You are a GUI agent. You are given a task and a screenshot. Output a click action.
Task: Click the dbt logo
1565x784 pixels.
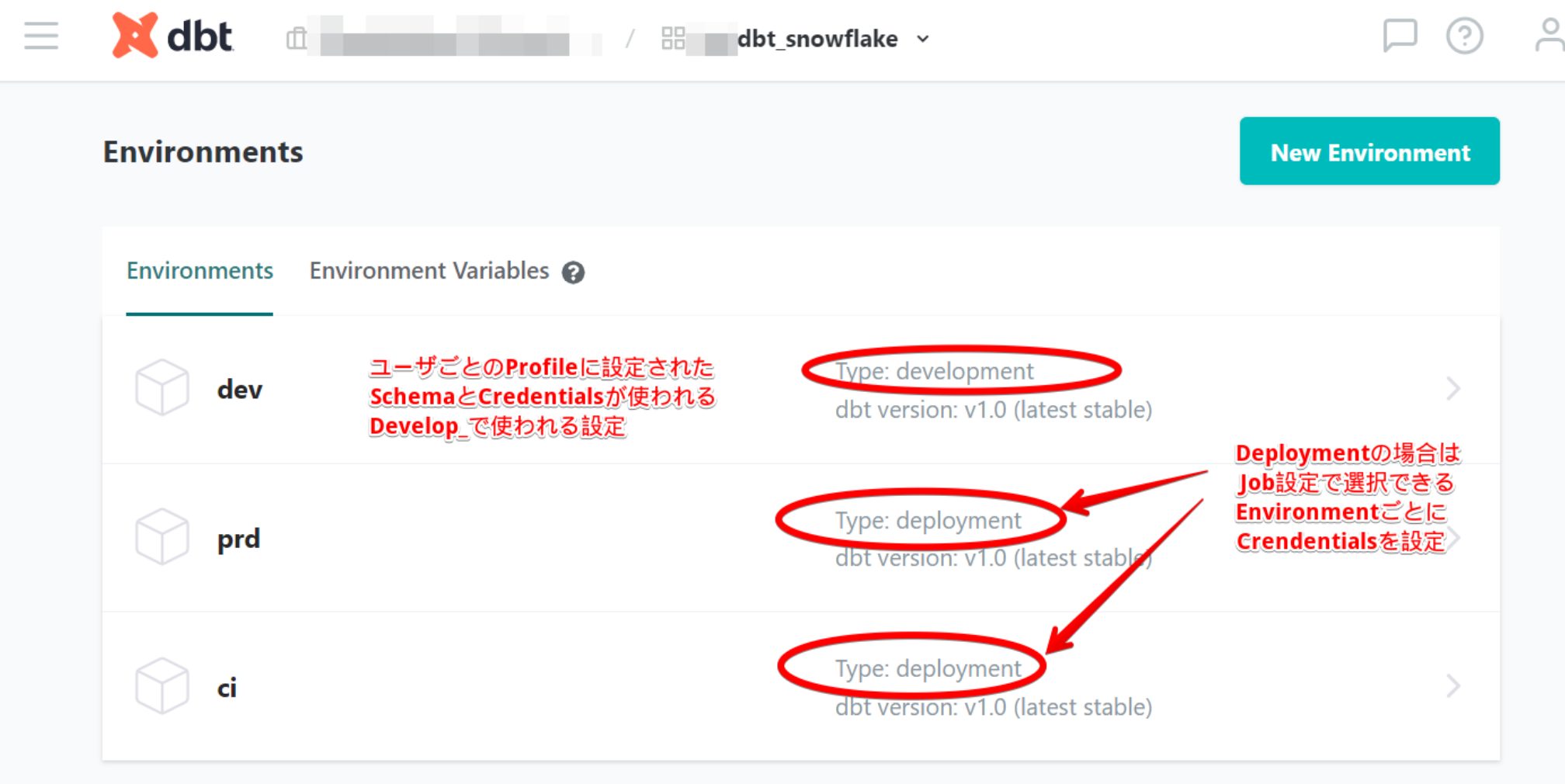point(172,36)
